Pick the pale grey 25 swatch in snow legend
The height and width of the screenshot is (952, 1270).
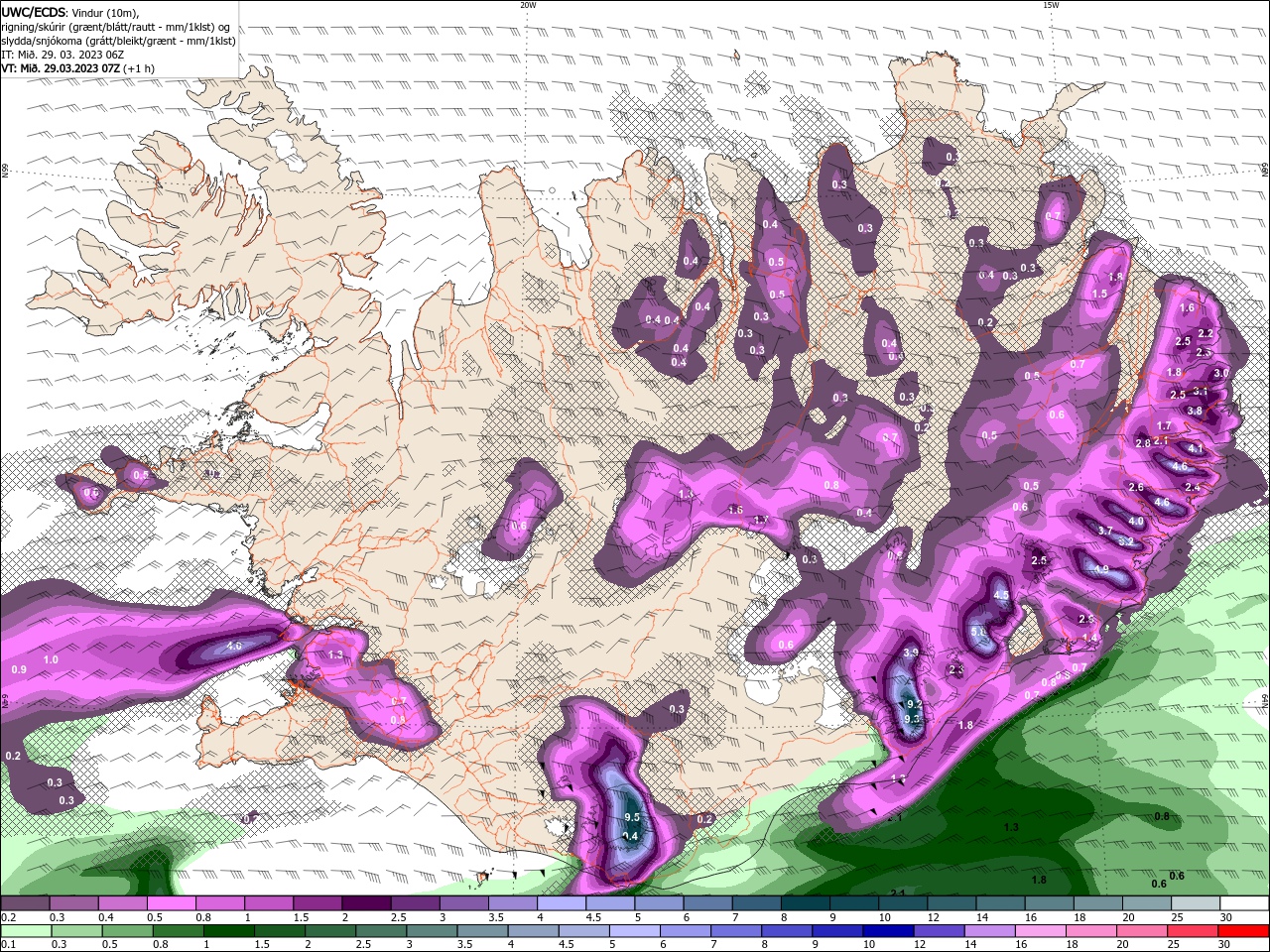[x=1197, y=903]
